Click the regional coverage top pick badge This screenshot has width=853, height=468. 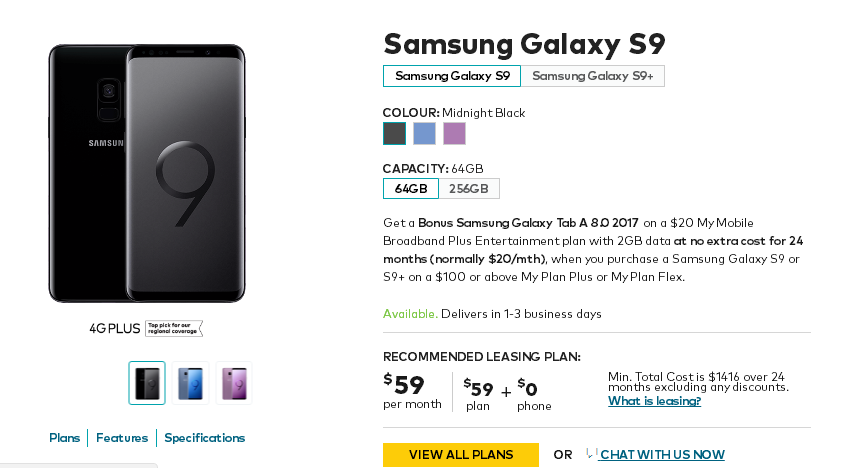point(174,329)
